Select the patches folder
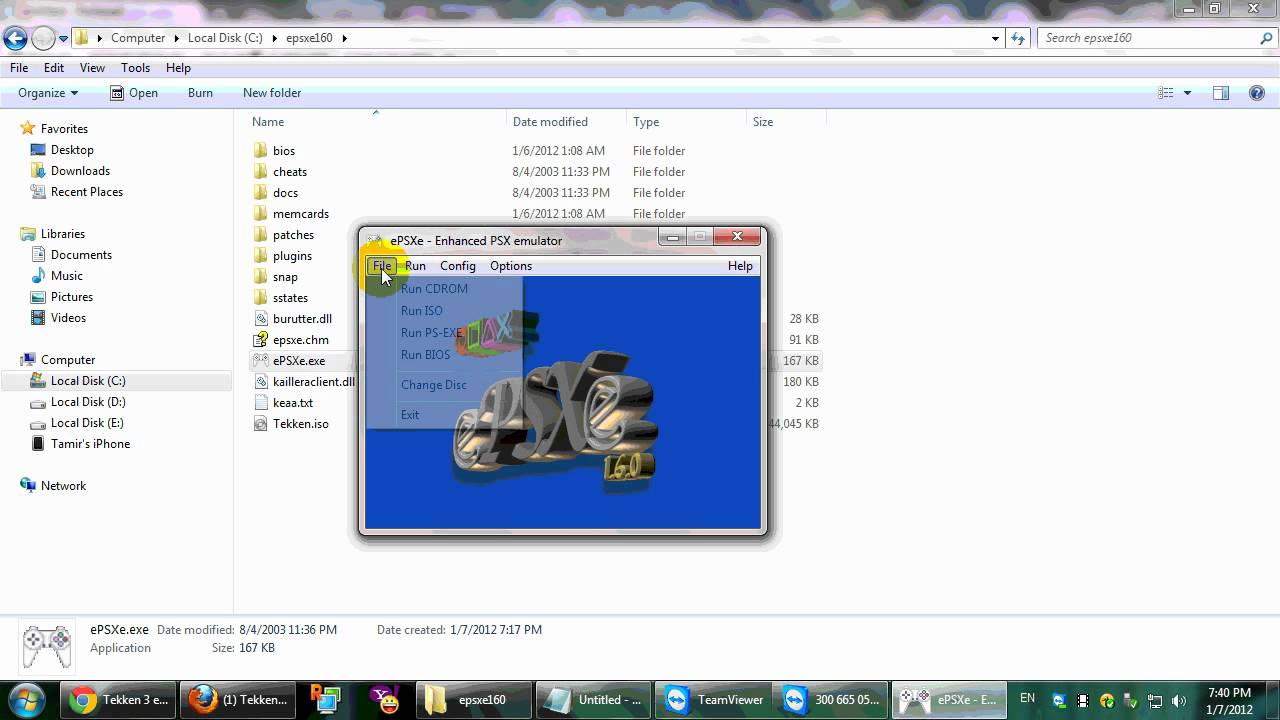Image resolution: width=1280 pixels, height=720 pixels. pos(293,235)
